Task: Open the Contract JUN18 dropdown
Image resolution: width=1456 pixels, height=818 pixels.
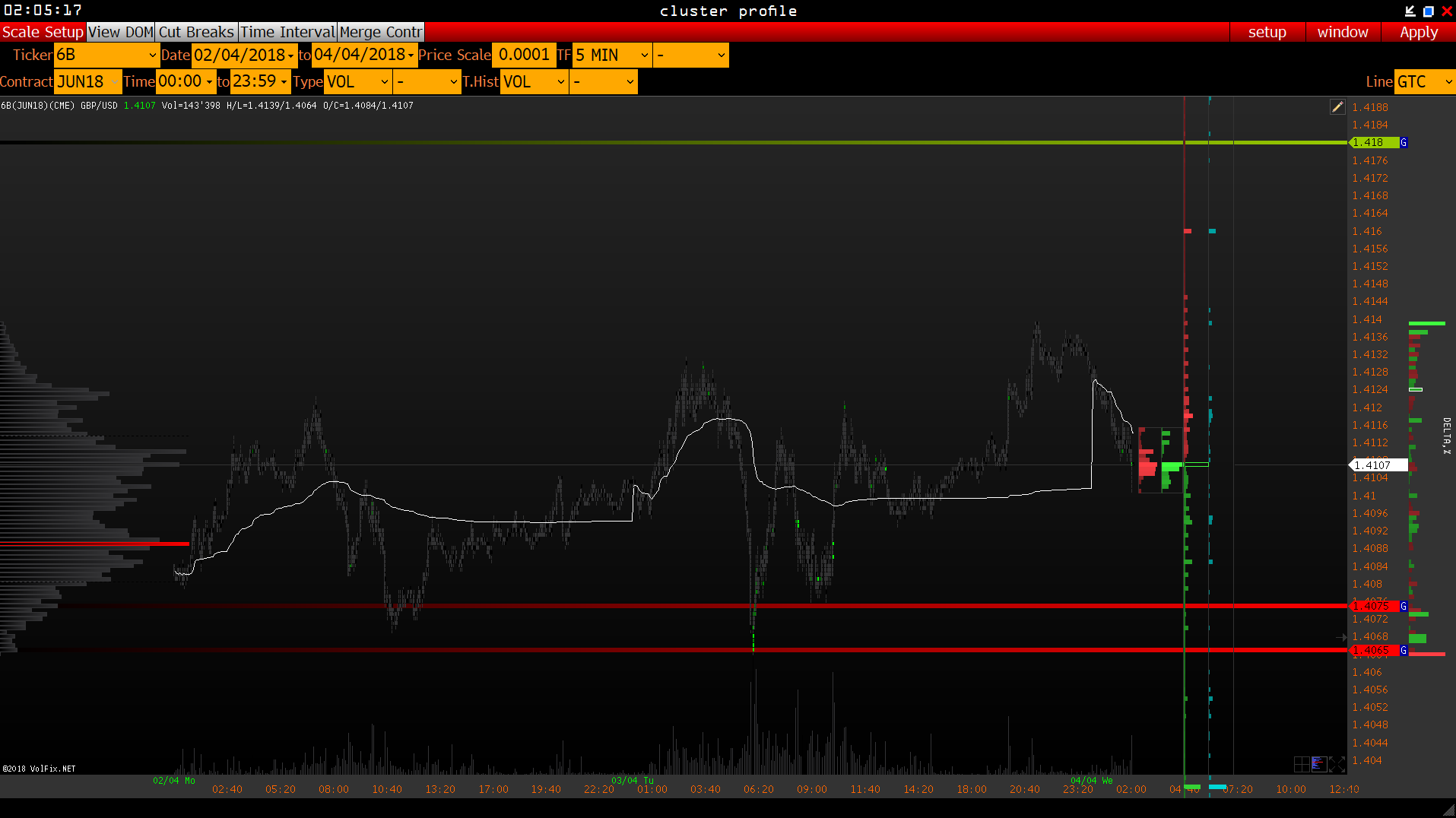Action: (88, 81)
